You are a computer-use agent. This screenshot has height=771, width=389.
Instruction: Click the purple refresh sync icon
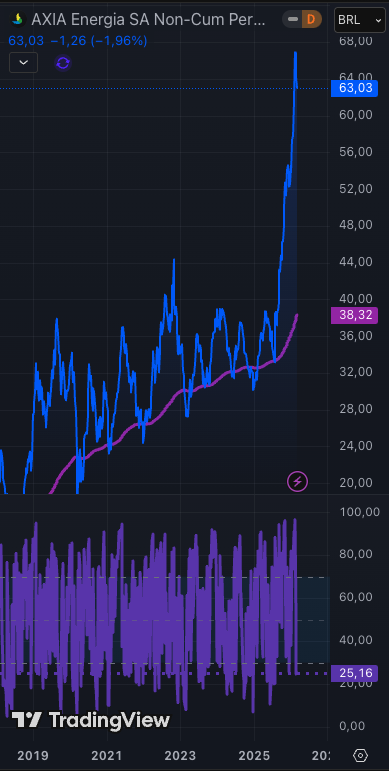[63, 63]
